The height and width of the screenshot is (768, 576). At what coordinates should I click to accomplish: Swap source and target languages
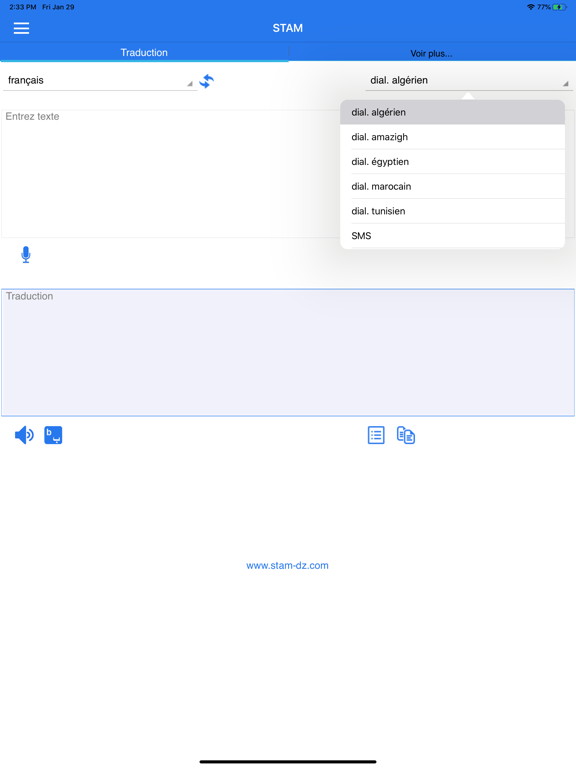pos(207,81)
